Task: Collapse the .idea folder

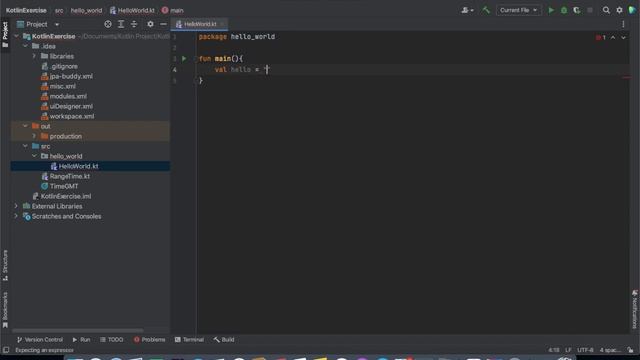Action: click(25, 46)
